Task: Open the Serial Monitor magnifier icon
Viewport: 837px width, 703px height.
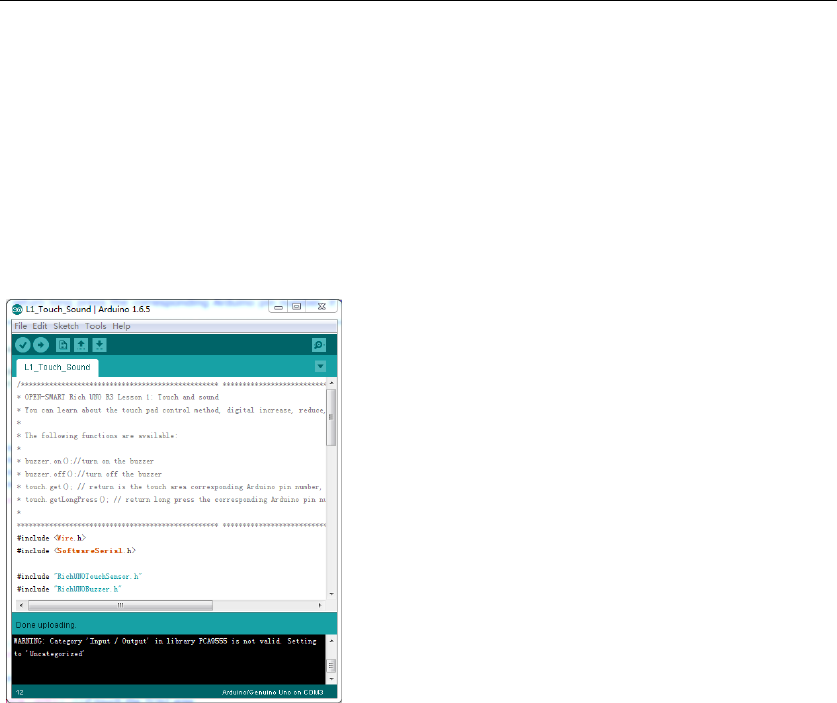Action: click(319, 345)
